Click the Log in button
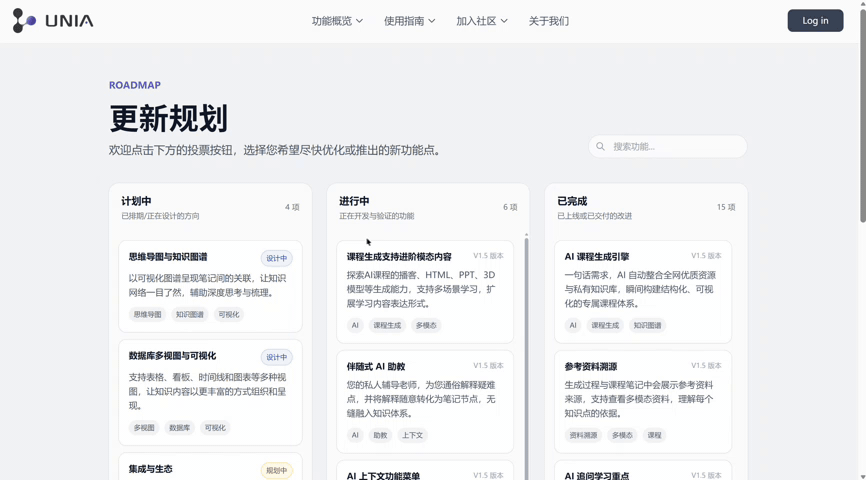The height and width of the screenshot is (480, 866). point(815,20)
